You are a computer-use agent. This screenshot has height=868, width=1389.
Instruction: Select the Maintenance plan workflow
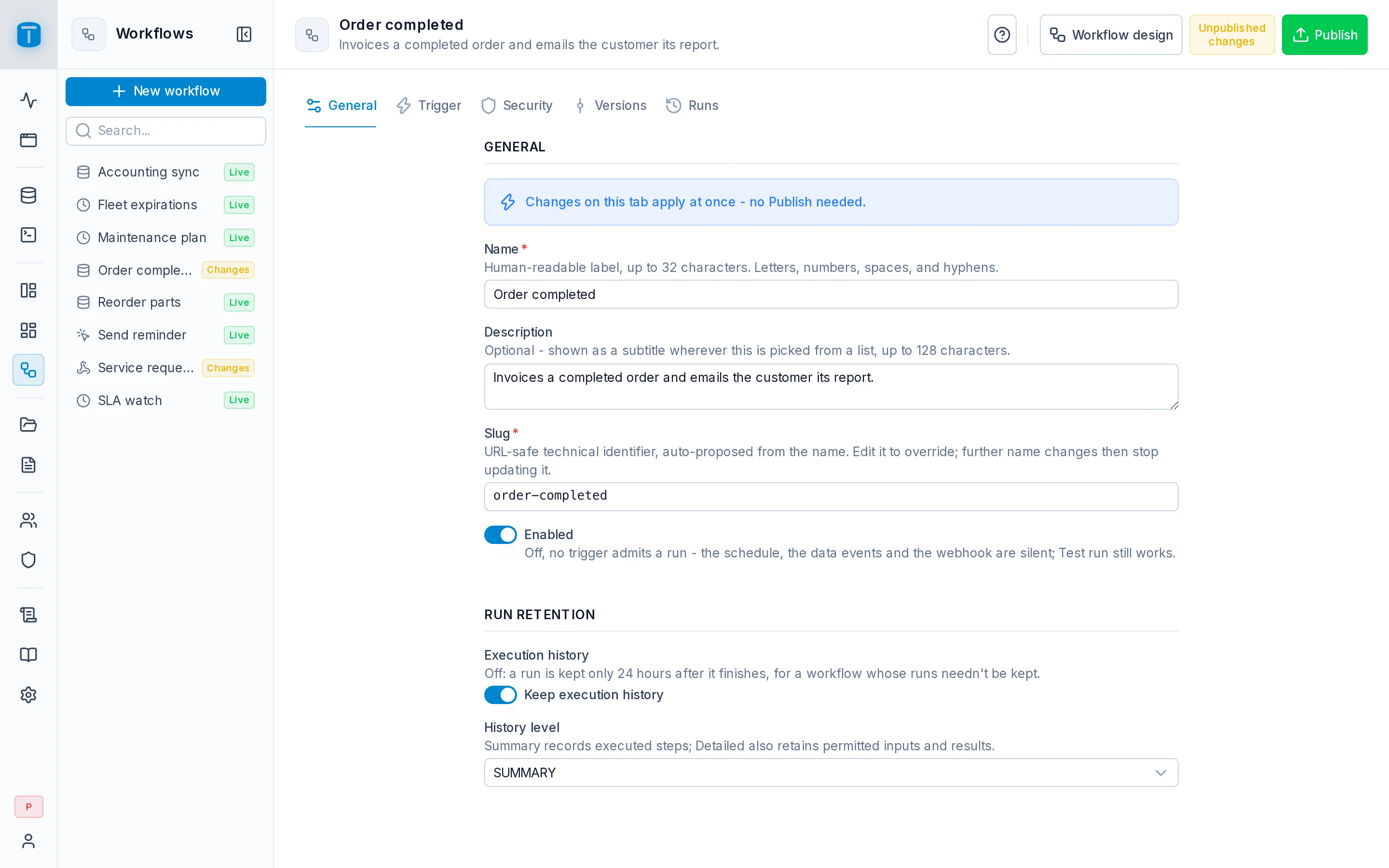166,238
